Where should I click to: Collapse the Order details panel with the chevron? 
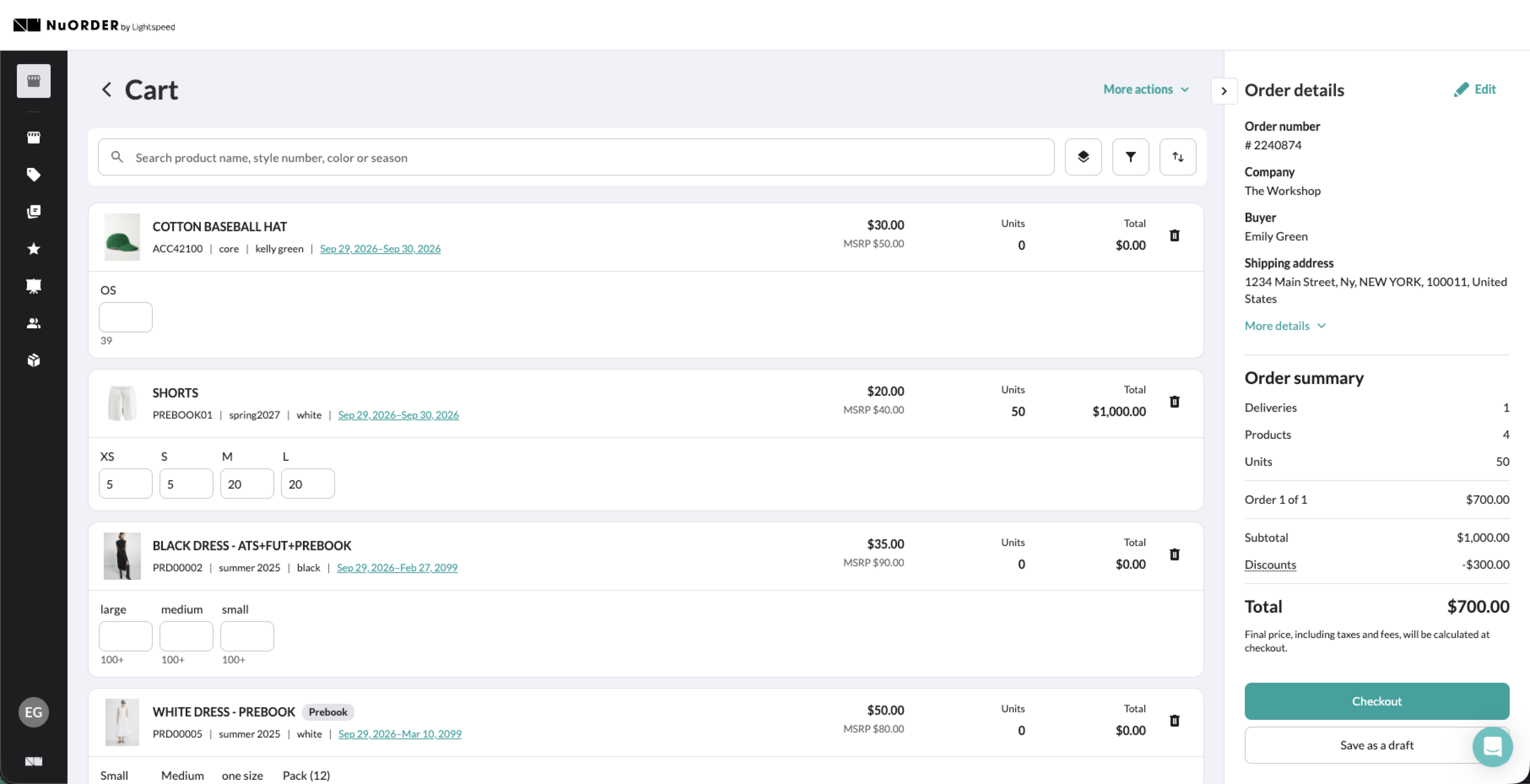pos(1224,91)
